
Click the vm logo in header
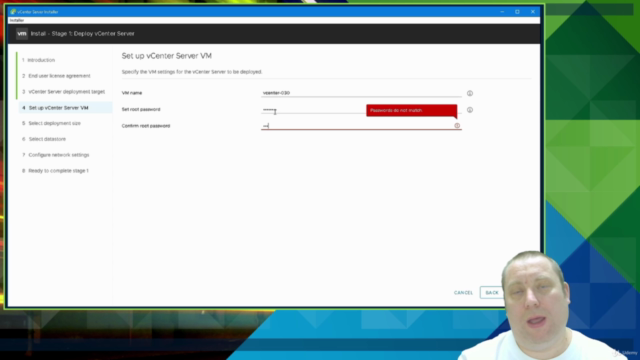click(22, 34)
